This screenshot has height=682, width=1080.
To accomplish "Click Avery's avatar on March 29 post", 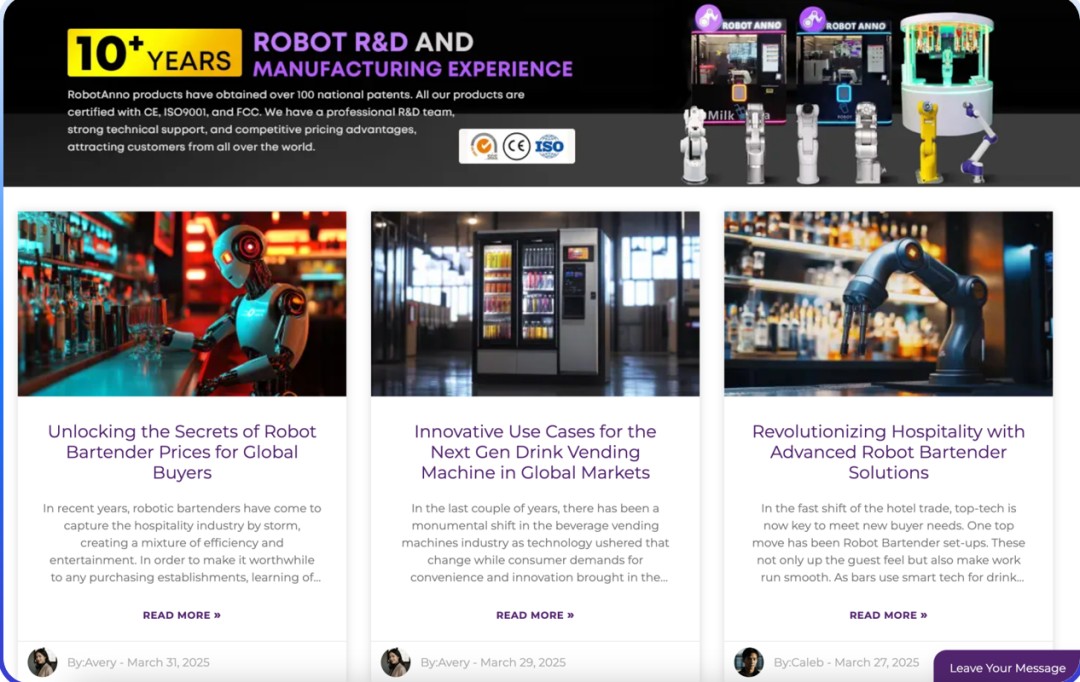I will [396, 662].
